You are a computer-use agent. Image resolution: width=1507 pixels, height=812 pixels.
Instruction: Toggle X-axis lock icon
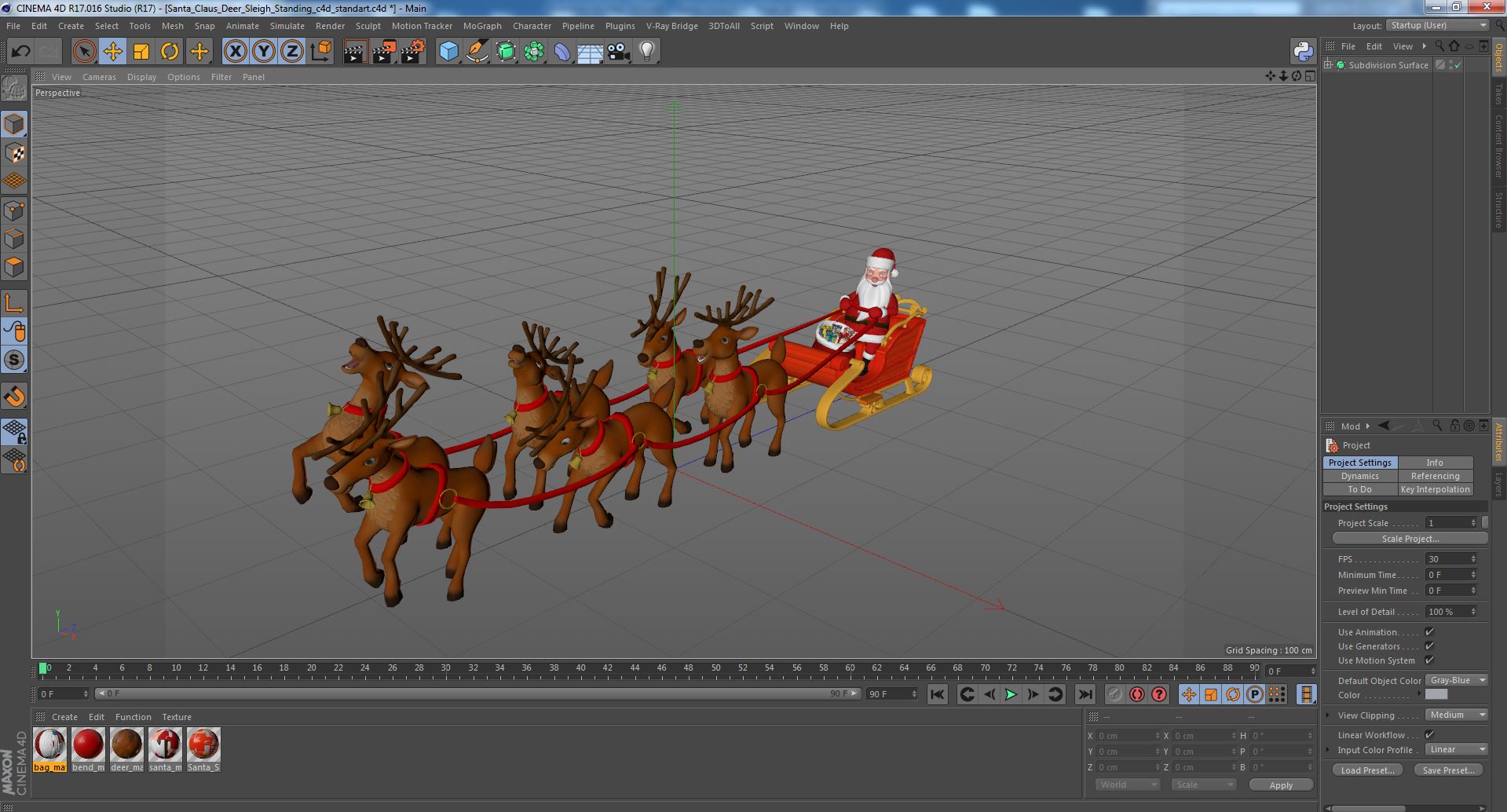[235, 52]
